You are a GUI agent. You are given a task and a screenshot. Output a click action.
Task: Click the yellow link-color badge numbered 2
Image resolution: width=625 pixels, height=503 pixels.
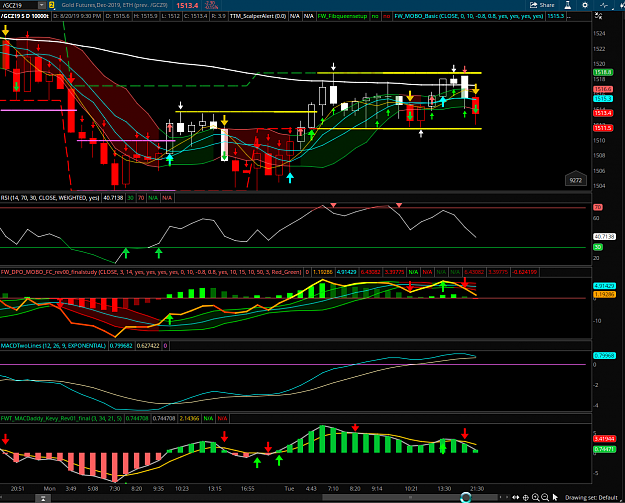point(52,5)
